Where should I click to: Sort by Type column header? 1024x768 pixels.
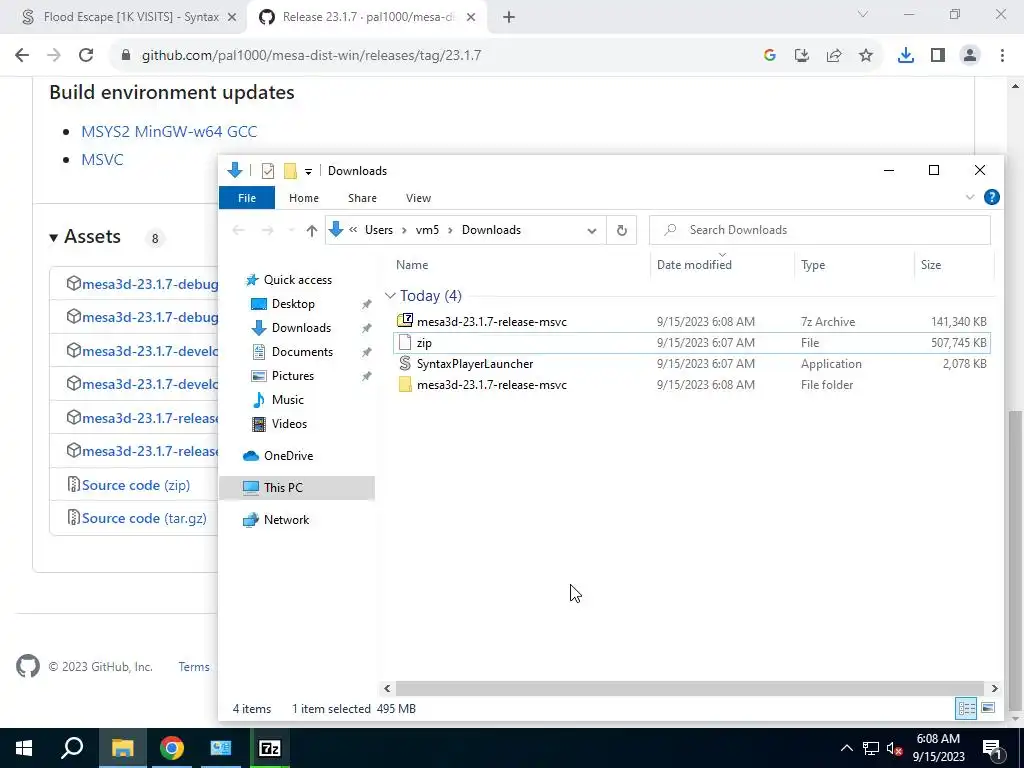(x=813, y=264)
